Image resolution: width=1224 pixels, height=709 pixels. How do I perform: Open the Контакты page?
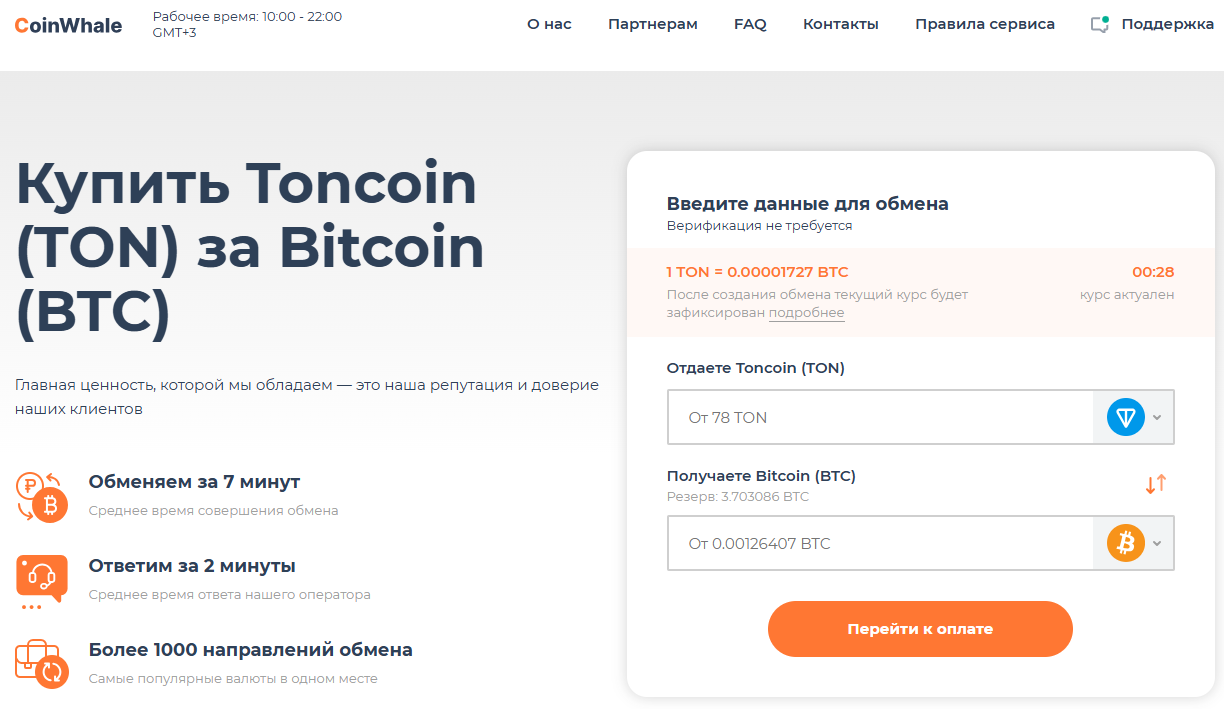pyautogui.click(x=840, y=24)
